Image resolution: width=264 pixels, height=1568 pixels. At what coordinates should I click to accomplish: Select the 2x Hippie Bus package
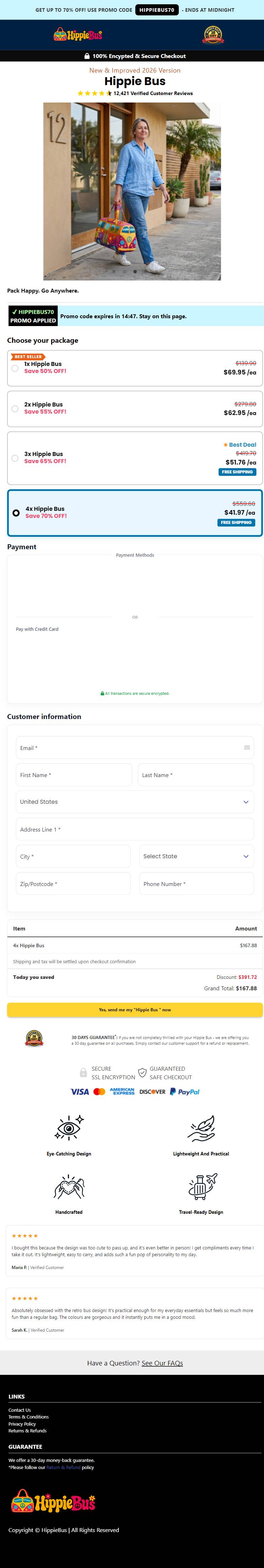pos(135,408)
